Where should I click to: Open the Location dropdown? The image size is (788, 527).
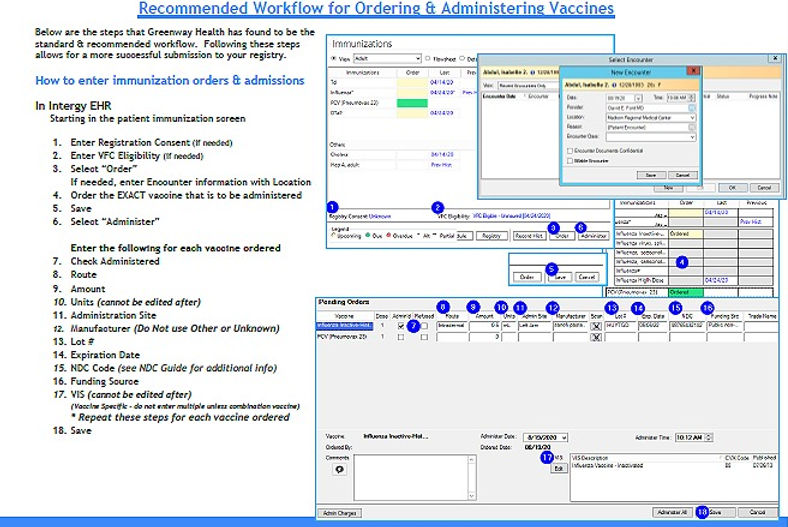coord(651,118)
